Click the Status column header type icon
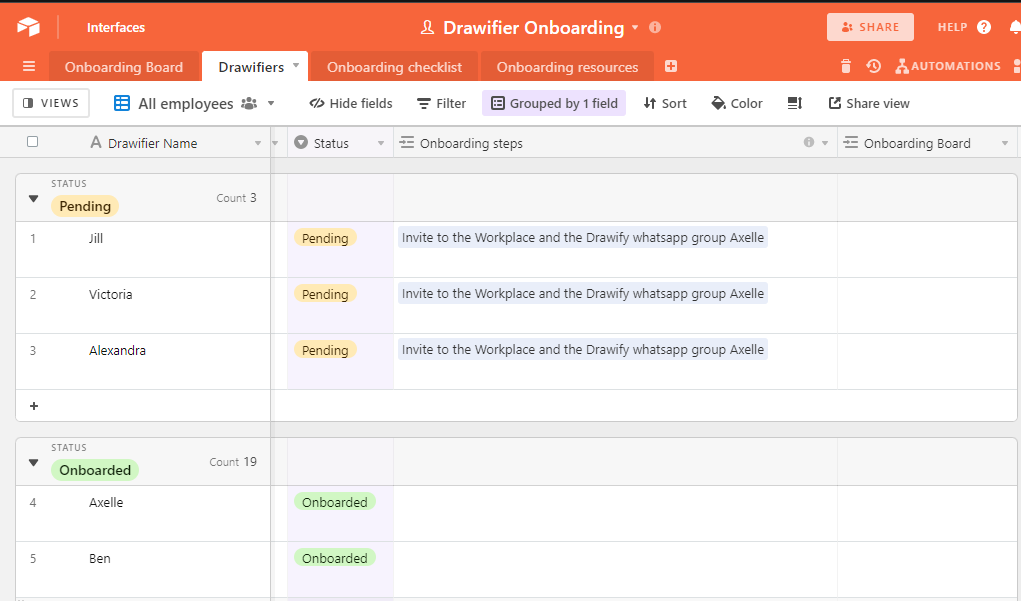The width and height of the screenshot is (1021, 601). (301, 142)
